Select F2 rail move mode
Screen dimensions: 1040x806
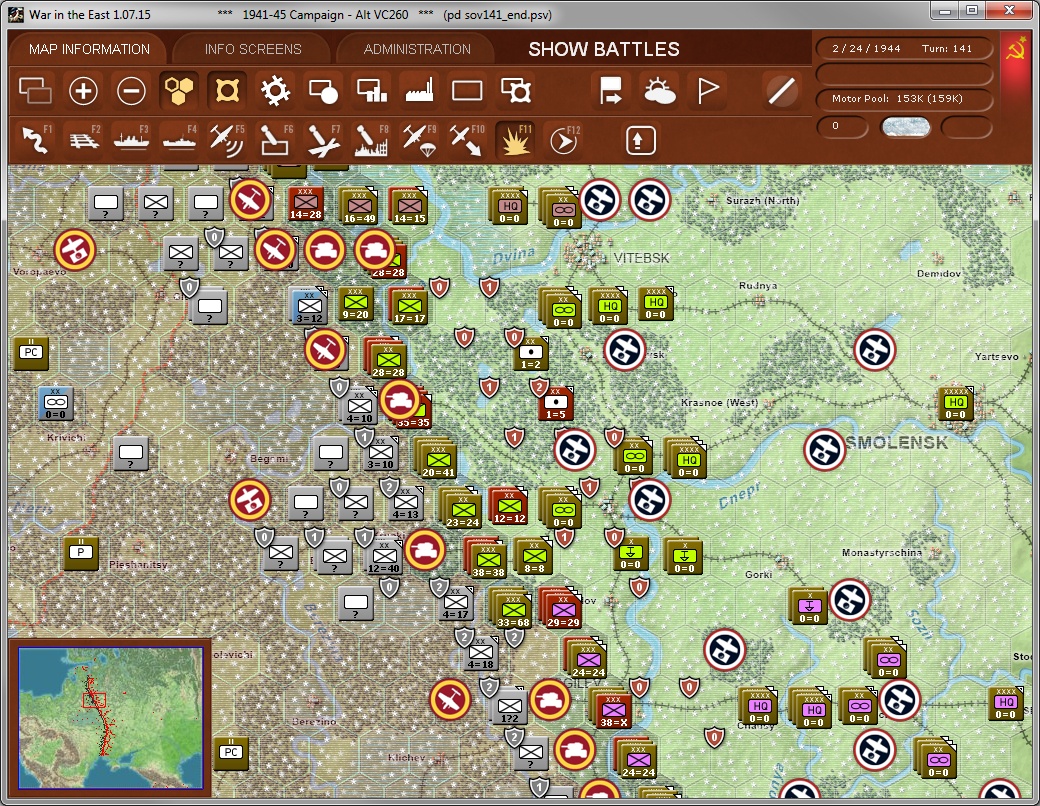(x=84, y=139)
